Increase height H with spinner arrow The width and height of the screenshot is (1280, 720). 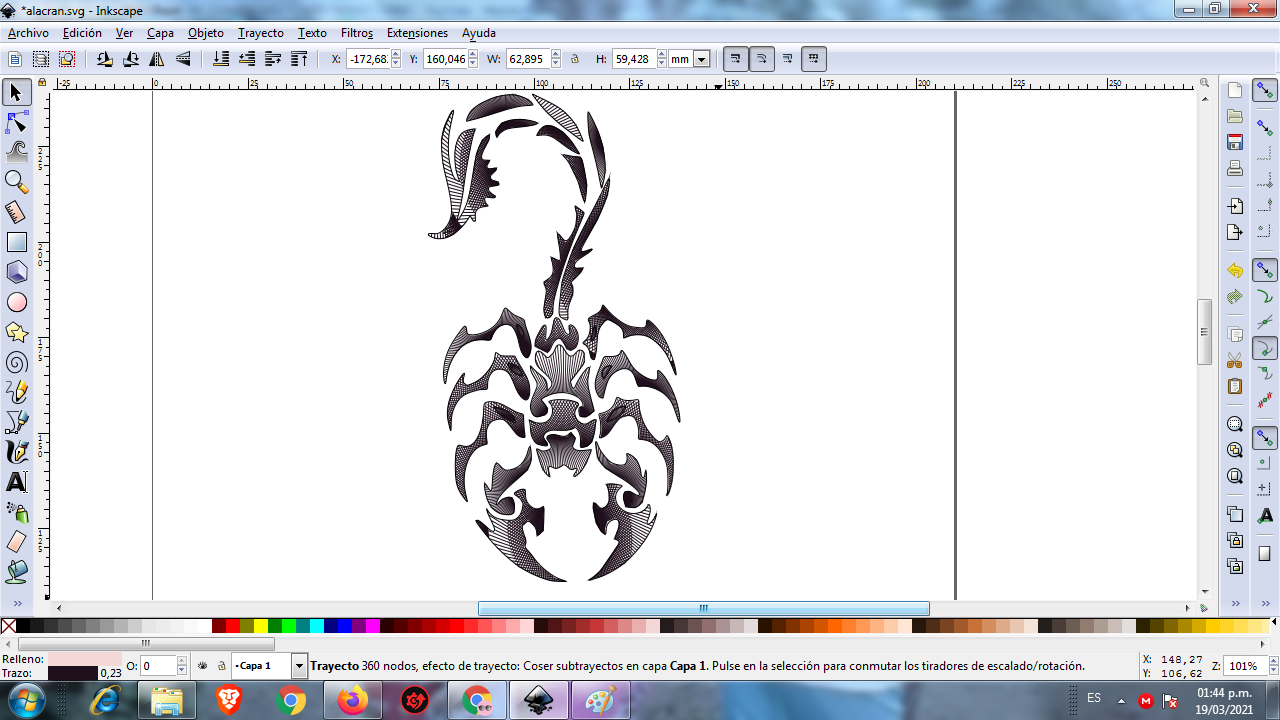(x=663, y=55)
